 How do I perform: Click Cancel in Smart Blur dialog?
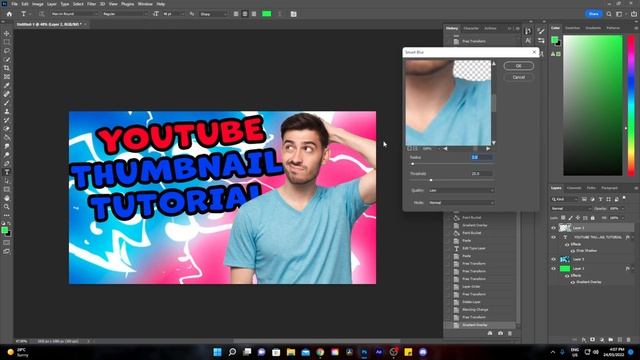click(x=518, y=77)
